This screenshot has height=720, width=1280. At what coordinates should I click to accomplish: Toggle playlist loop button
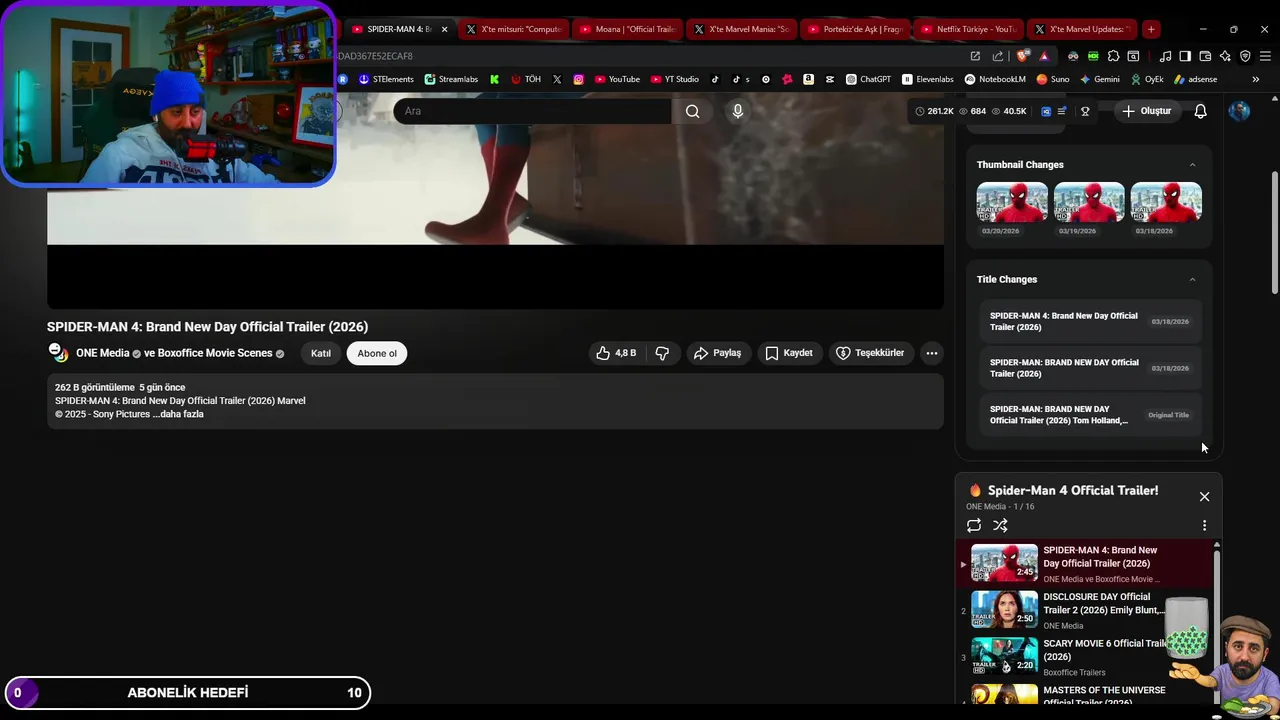[974, 526]
